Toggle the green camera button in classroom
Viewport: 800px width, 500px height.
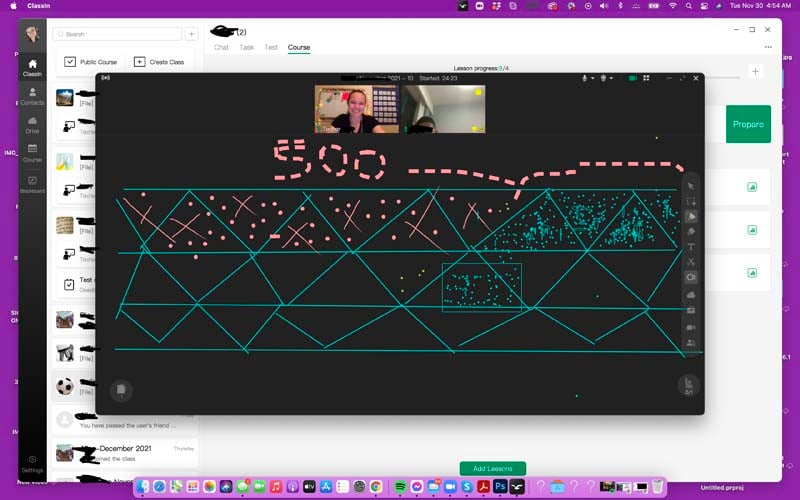[632, 78]
